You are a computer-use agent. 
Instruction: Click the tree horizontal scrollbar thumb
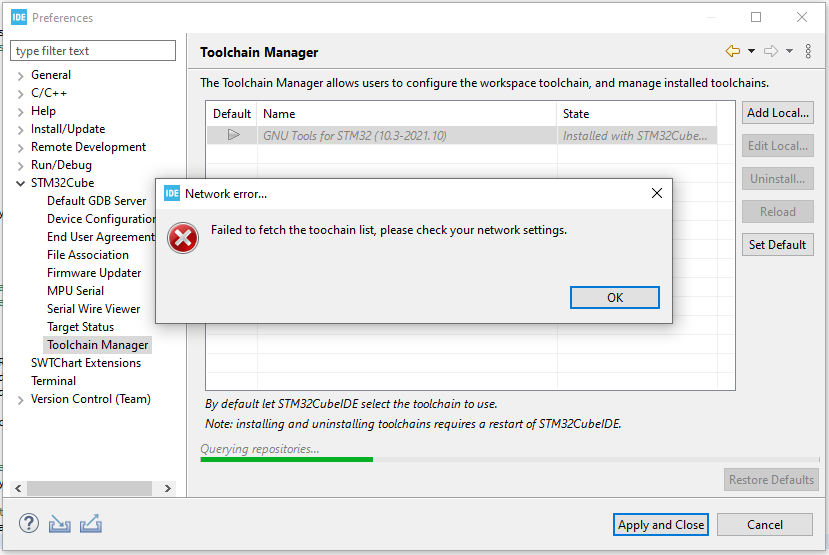tap(89, 488)
